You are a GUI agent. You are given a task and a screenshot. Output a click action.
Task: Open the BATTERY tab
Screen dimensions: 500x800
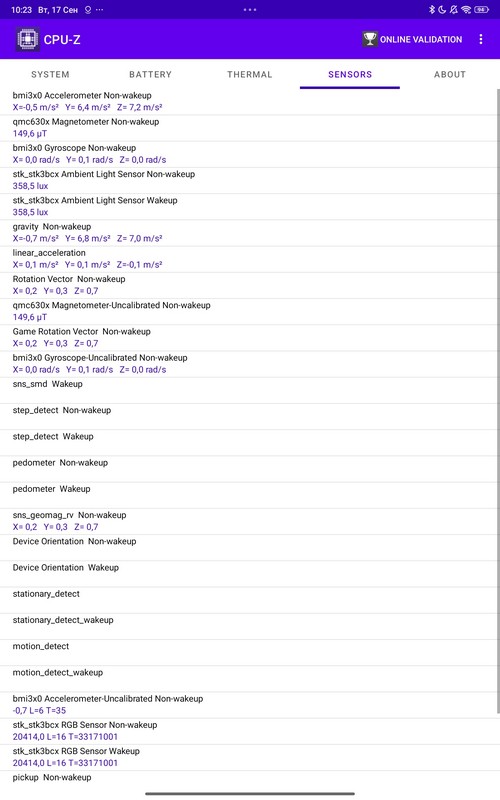(150, 74)
